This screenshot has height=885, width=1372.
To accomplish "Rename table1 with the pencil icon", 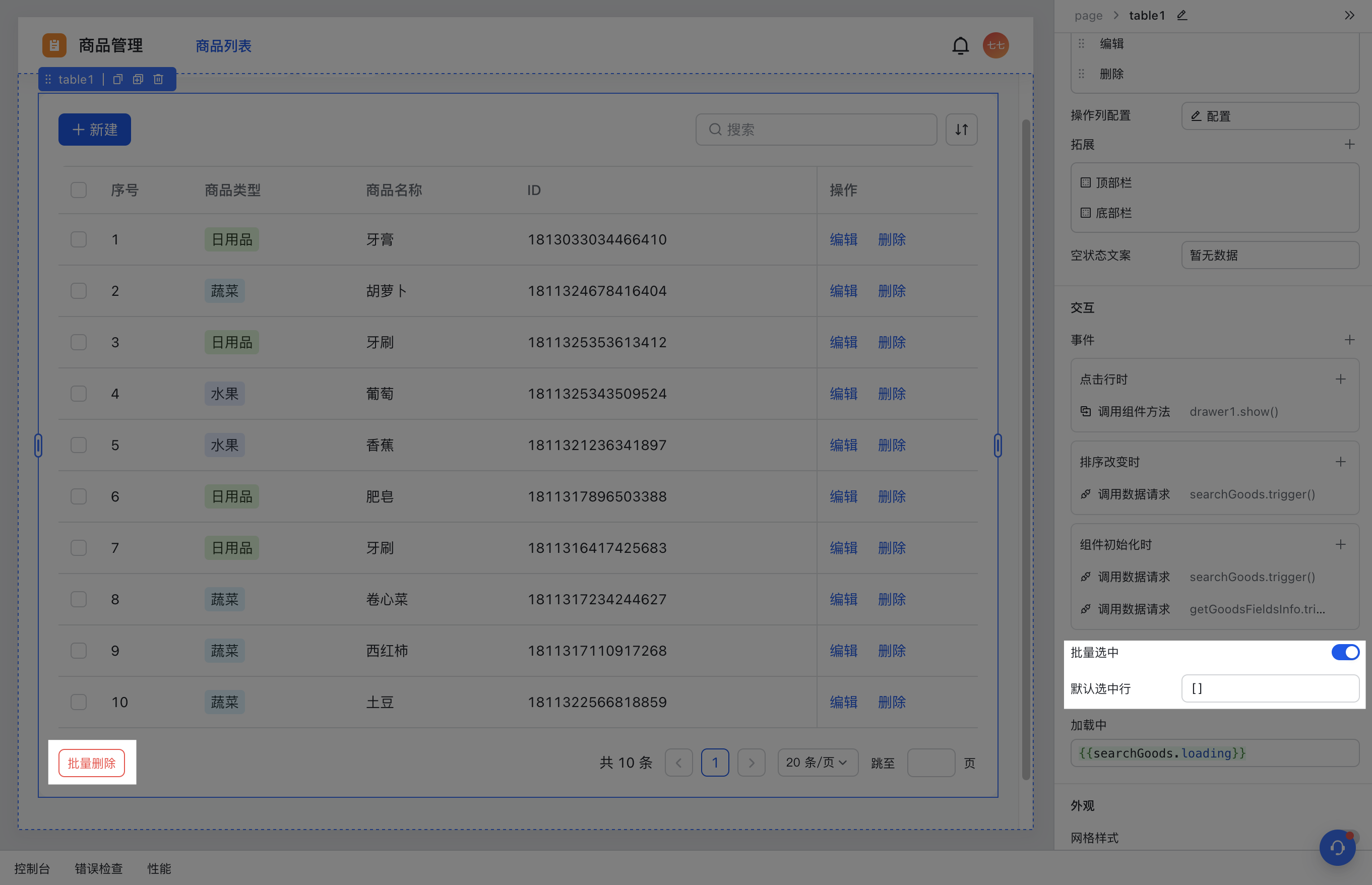I will [x=1182, y=16].
